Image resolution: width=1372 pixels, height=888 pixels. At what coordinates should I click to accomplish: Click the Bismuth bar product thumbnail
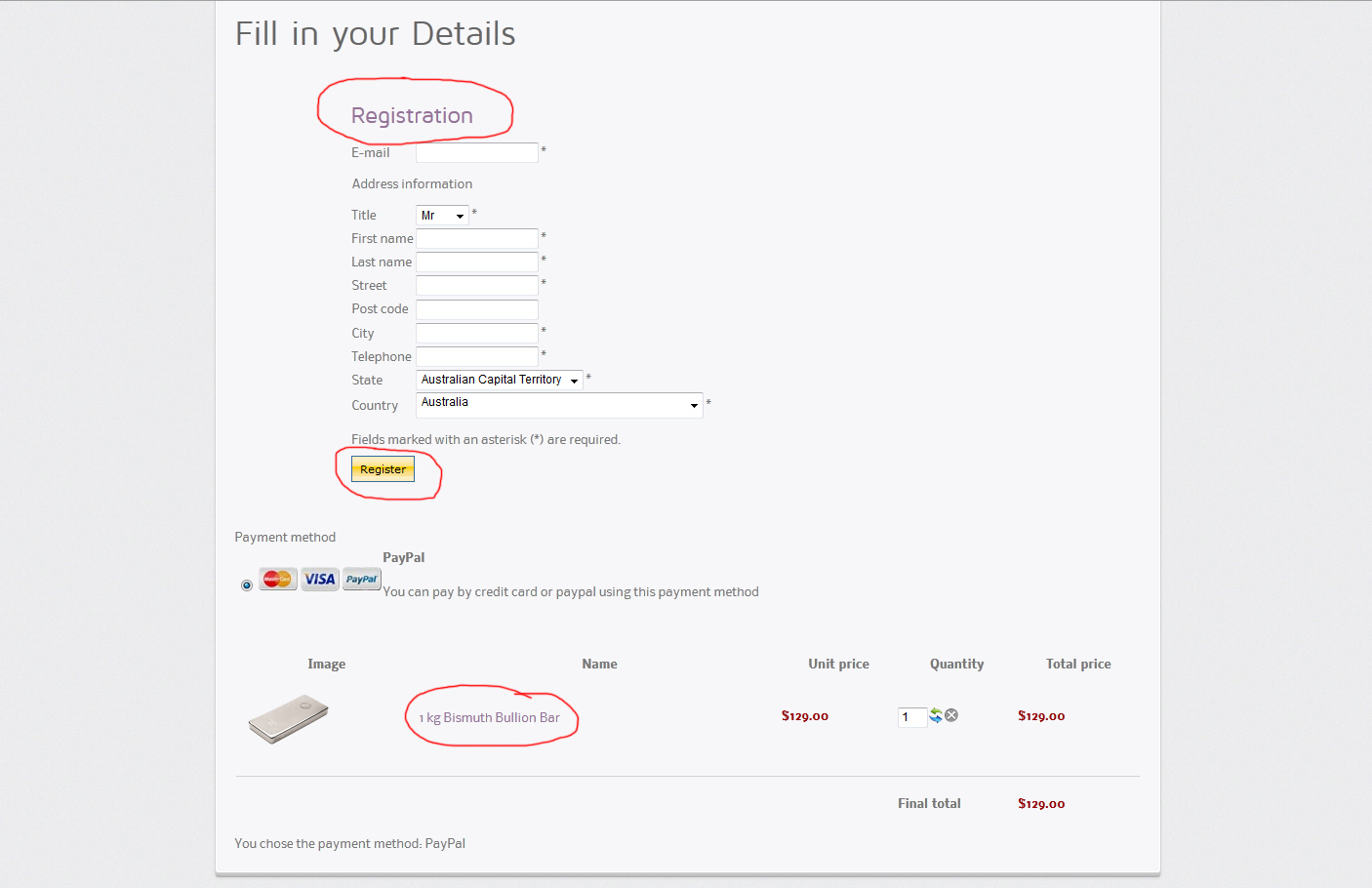(x=288, y=718)
